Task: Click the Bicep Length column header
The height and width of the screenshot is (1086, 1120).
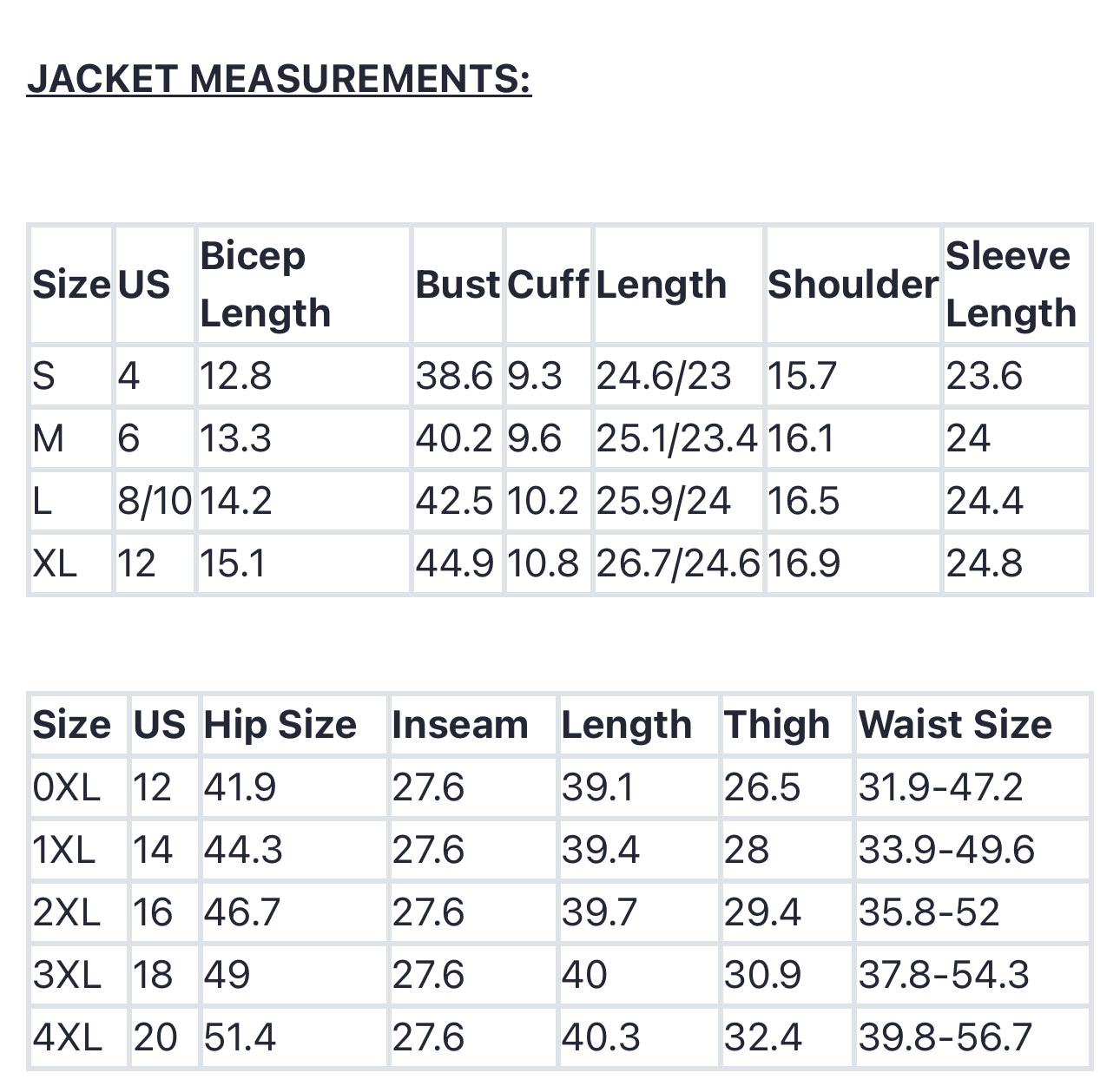Action: click(x=265, y=284)
